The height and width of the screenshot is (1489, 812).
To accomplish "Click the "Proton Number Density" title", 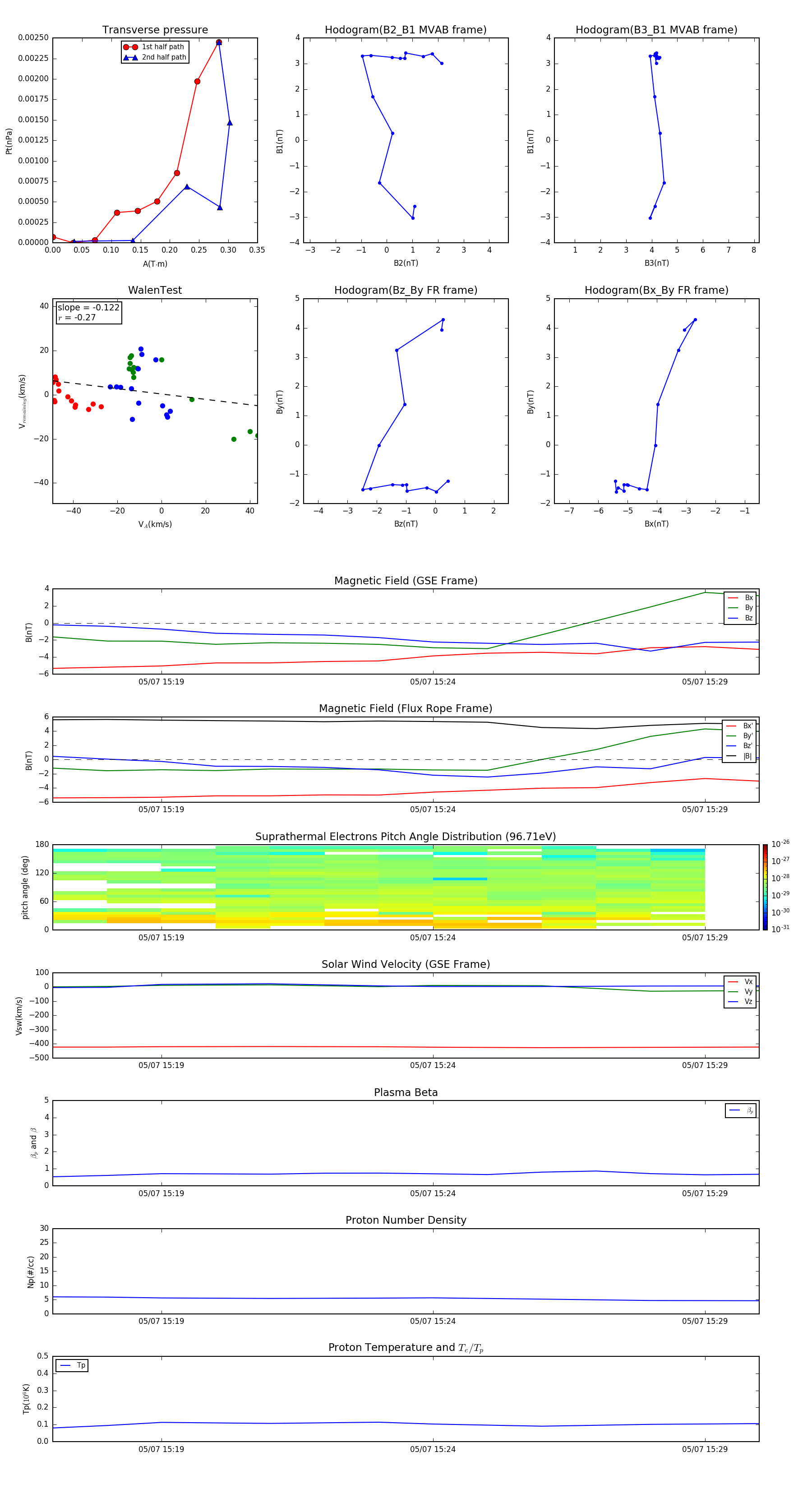I will 405,1220.
